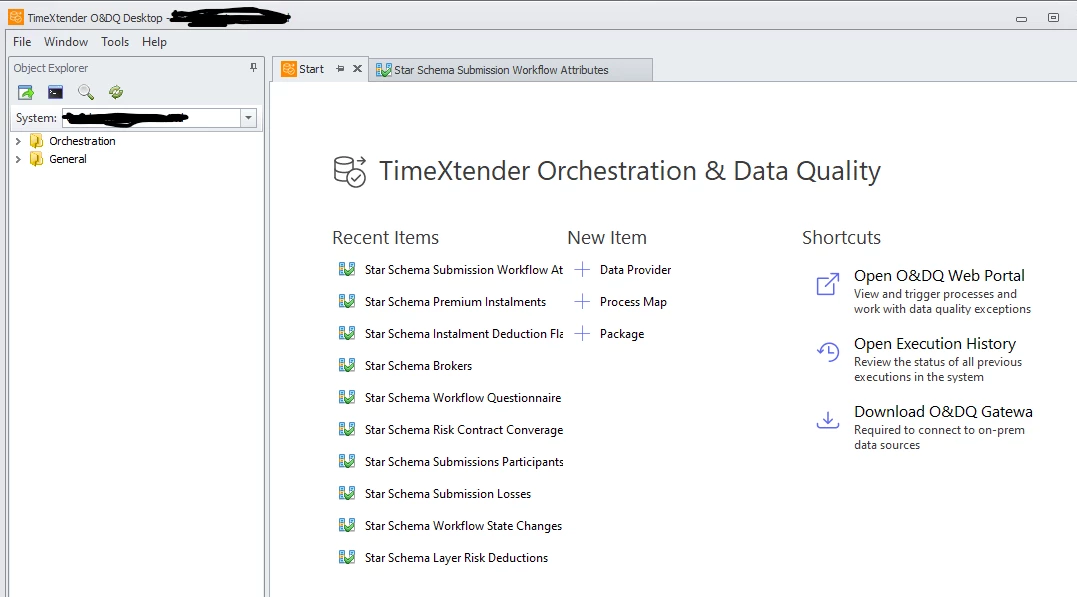Open recent item Star Schema Workflow Questionnaire

click(x=463, y=398)
